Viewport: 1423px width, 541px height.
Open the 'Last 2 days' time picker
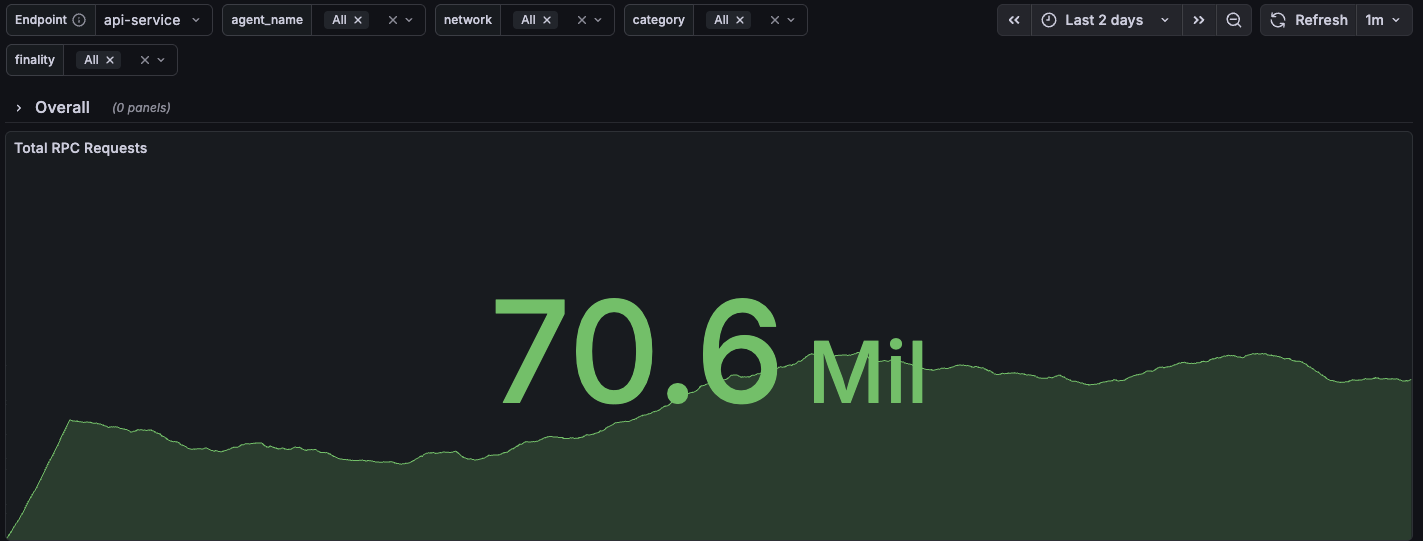tap(1106, 20)
